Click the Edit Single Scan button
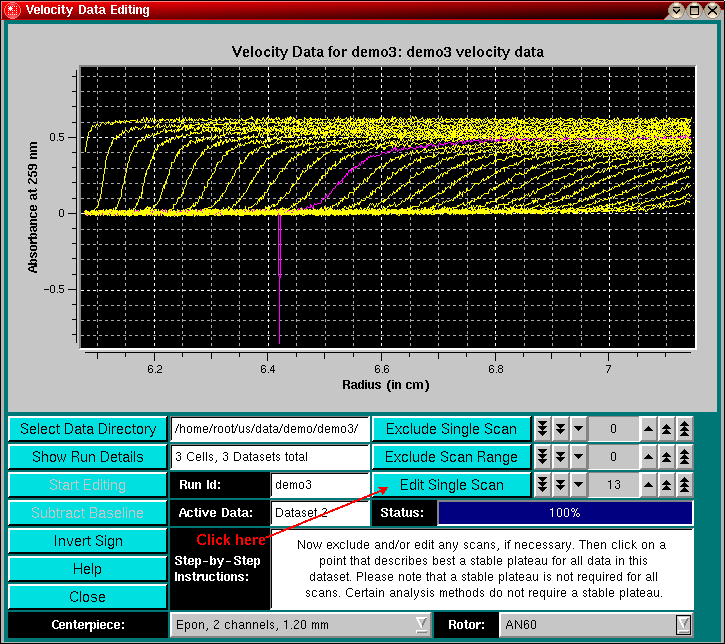Screen dimensions: 725x644 click(x=451, y=485)
